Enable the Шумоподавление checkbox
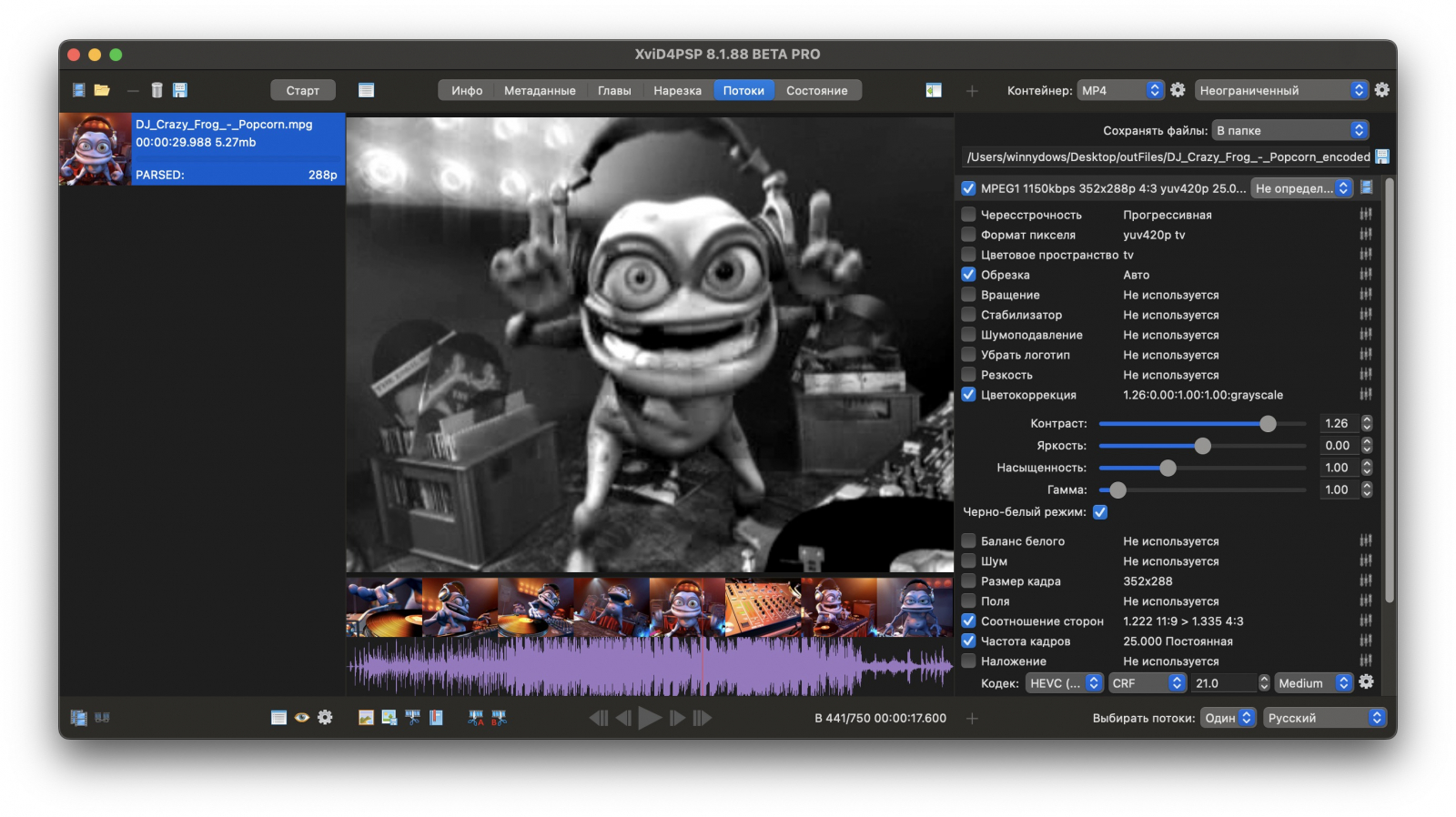The height and width of the screenshot is (817, 1456). coord(968,335)
